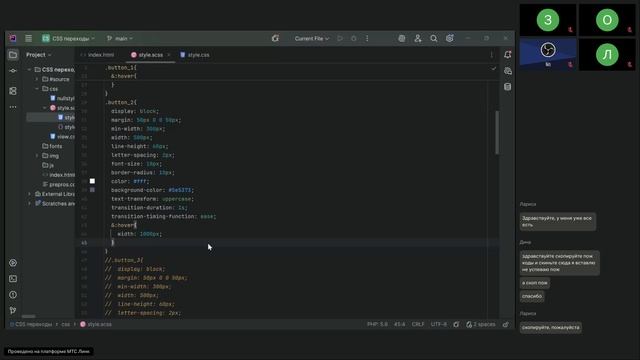This screenshot has height=360, width=640.
Task: Open the Notifications bell
Action: point(507,55)
